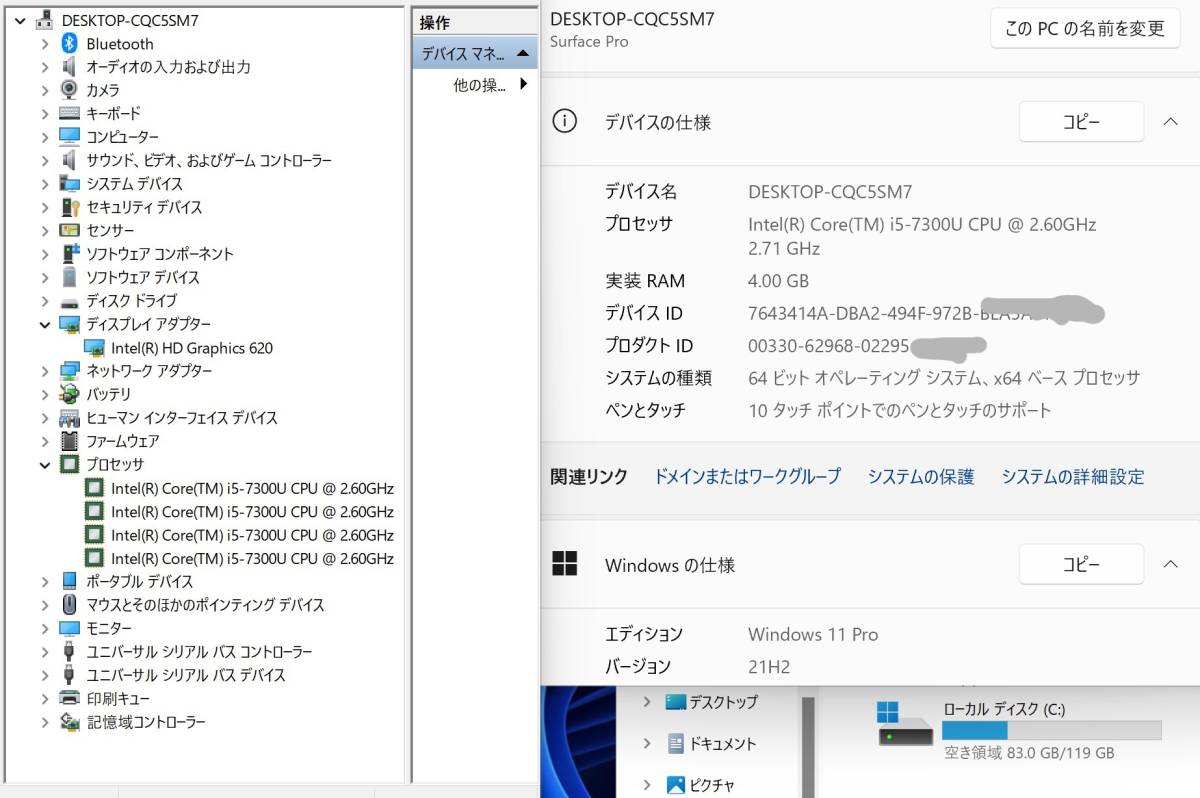Select the first i5-7300U processor entry

pos(251,488)
